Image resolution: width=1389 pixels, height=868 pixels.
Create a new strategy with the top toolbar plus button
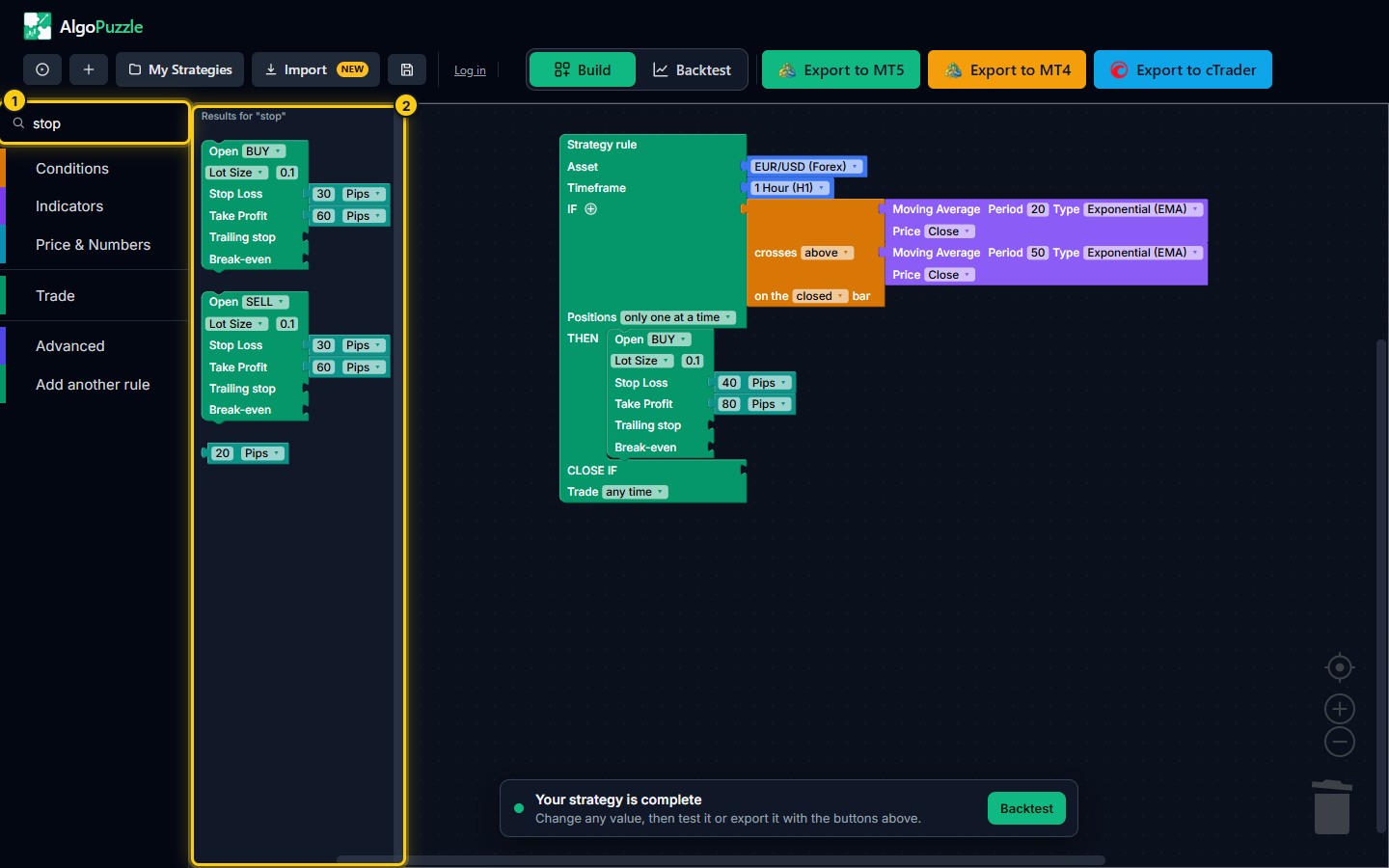(89, 69)
